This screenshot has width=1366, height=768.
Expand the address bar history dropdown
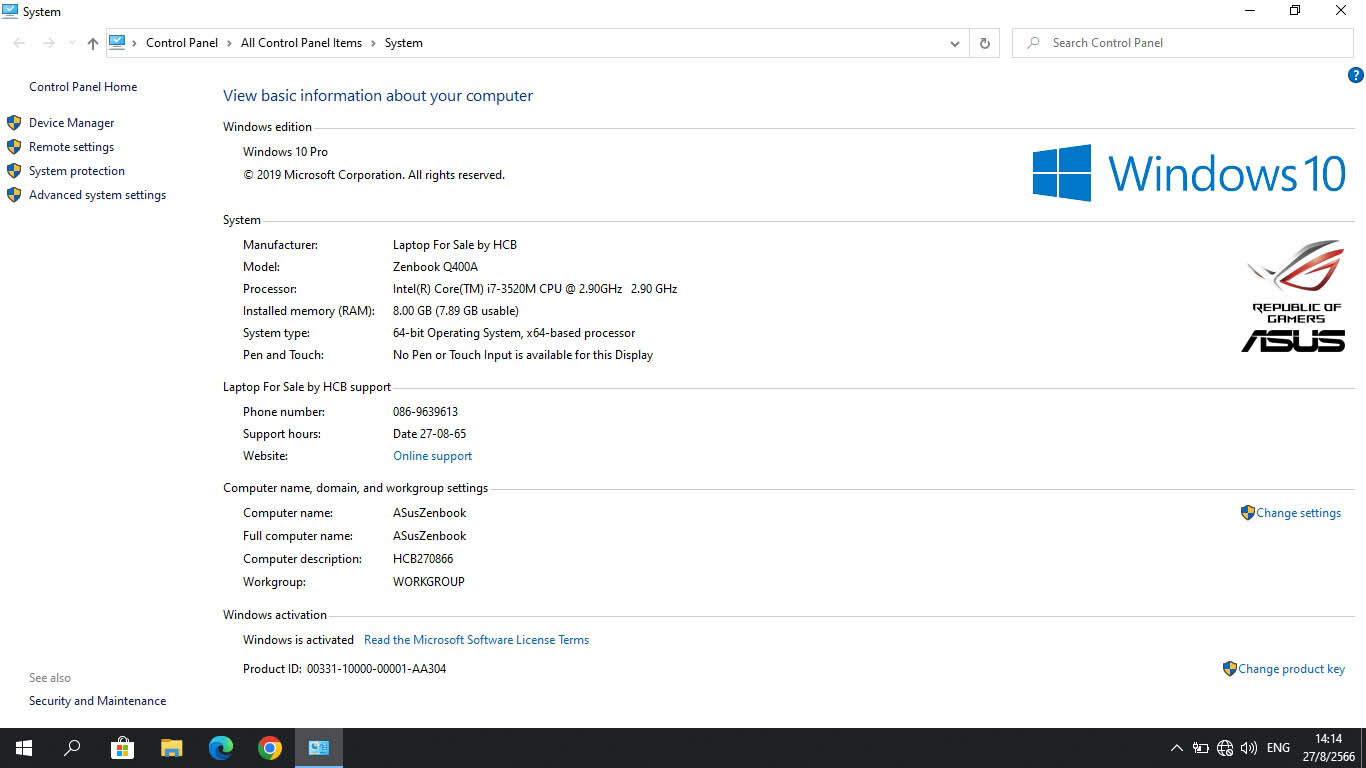(955, 43)
